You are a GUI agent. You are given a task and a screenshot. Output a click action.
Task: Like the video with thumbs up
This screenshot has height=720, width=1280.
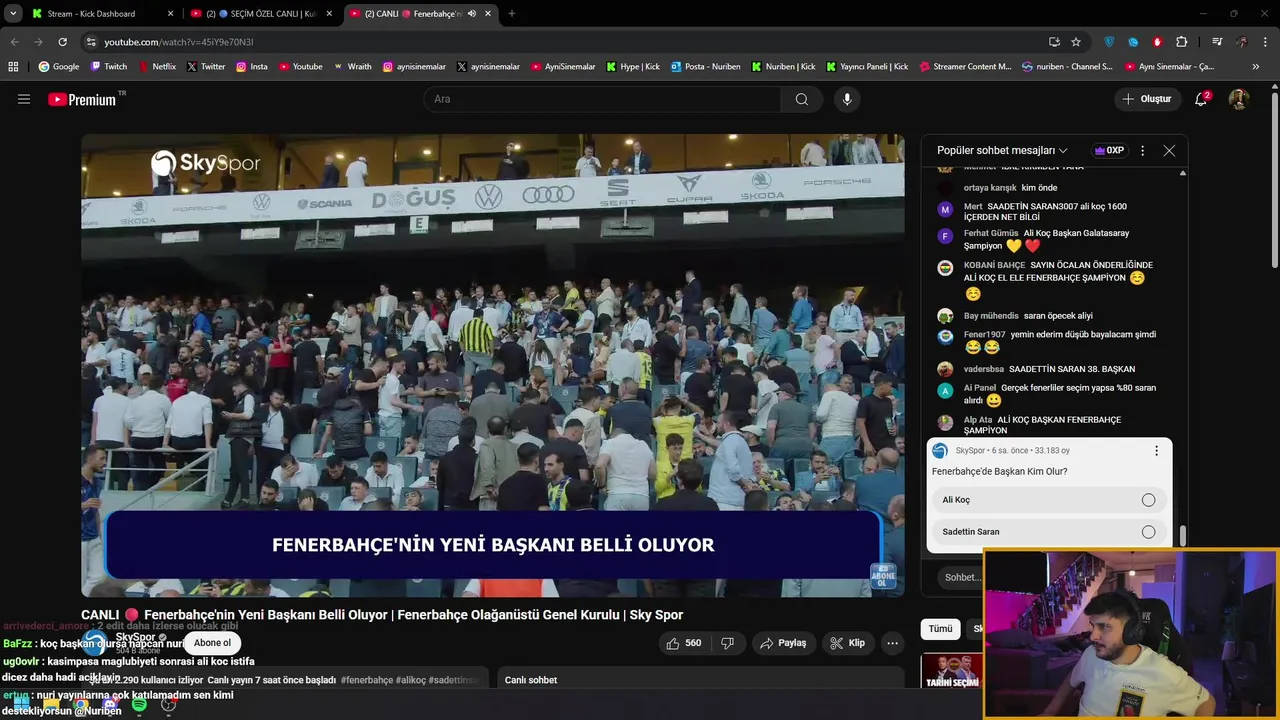click(684, 643)
